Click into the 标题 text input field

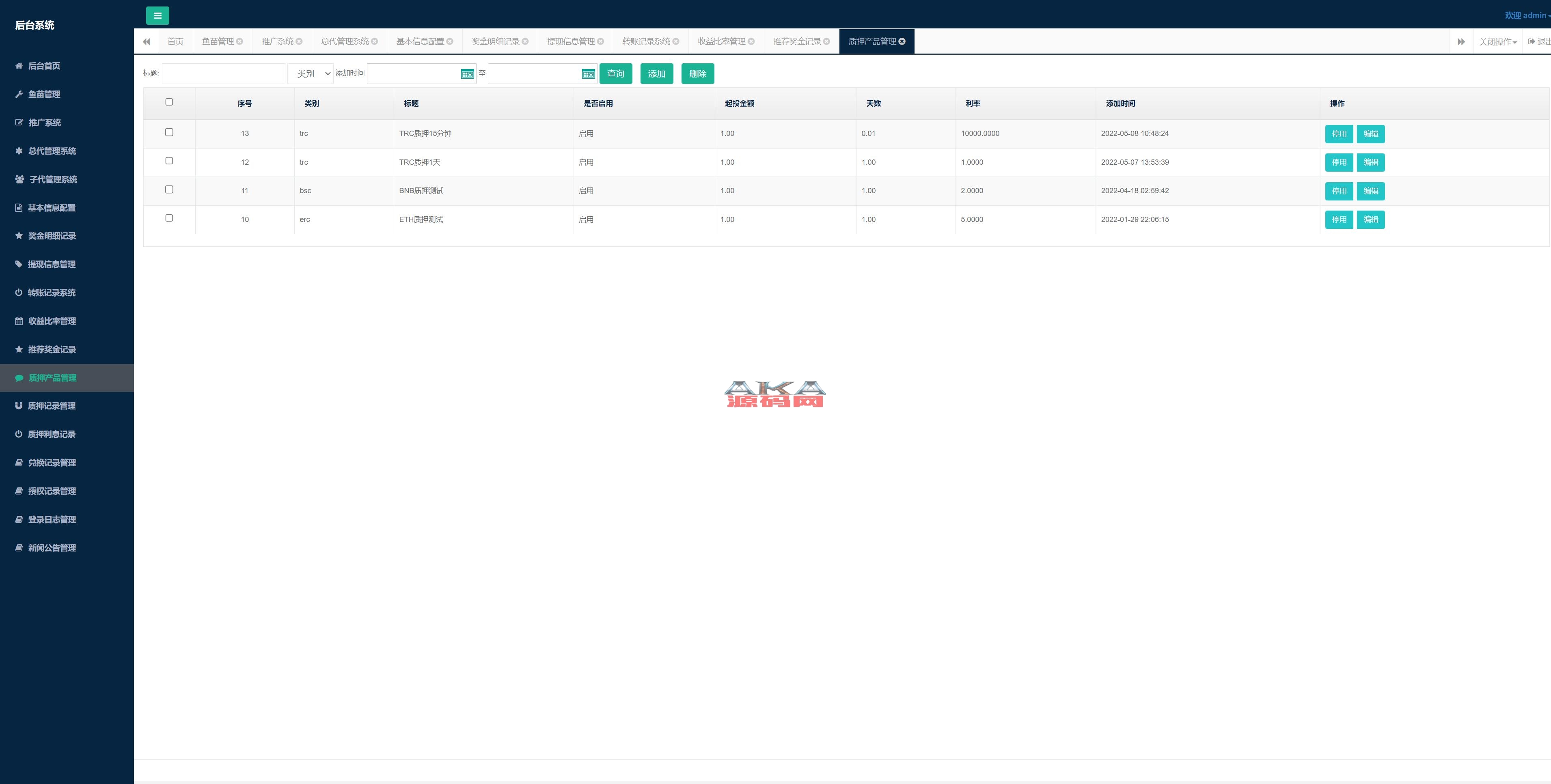pos(223,73)
